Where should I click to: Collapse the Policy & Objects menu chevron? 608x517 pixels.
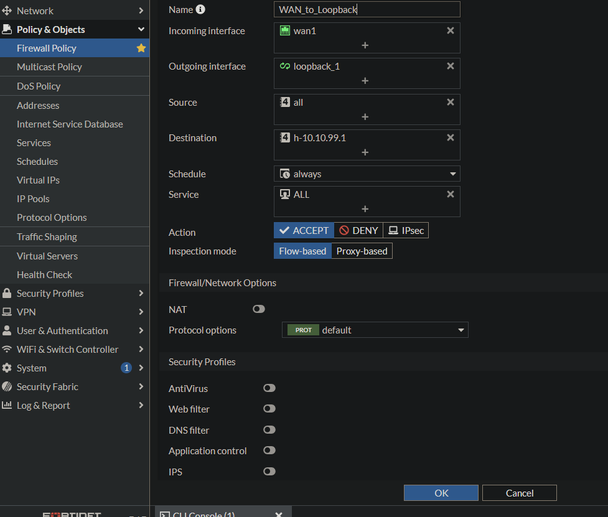click(x=141, y=29)
